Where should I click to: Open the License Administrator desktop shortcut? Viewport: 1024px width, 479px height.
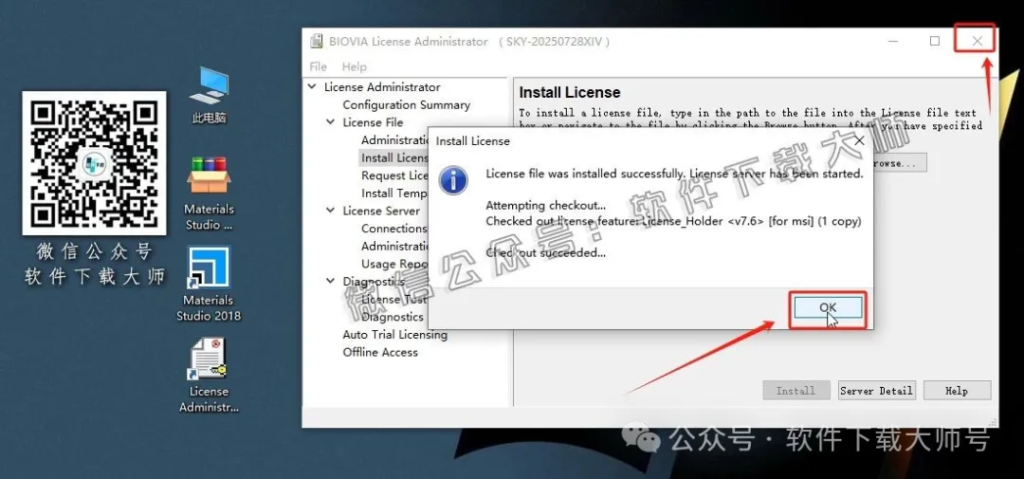pyautogui.click(x=209, y=360)
